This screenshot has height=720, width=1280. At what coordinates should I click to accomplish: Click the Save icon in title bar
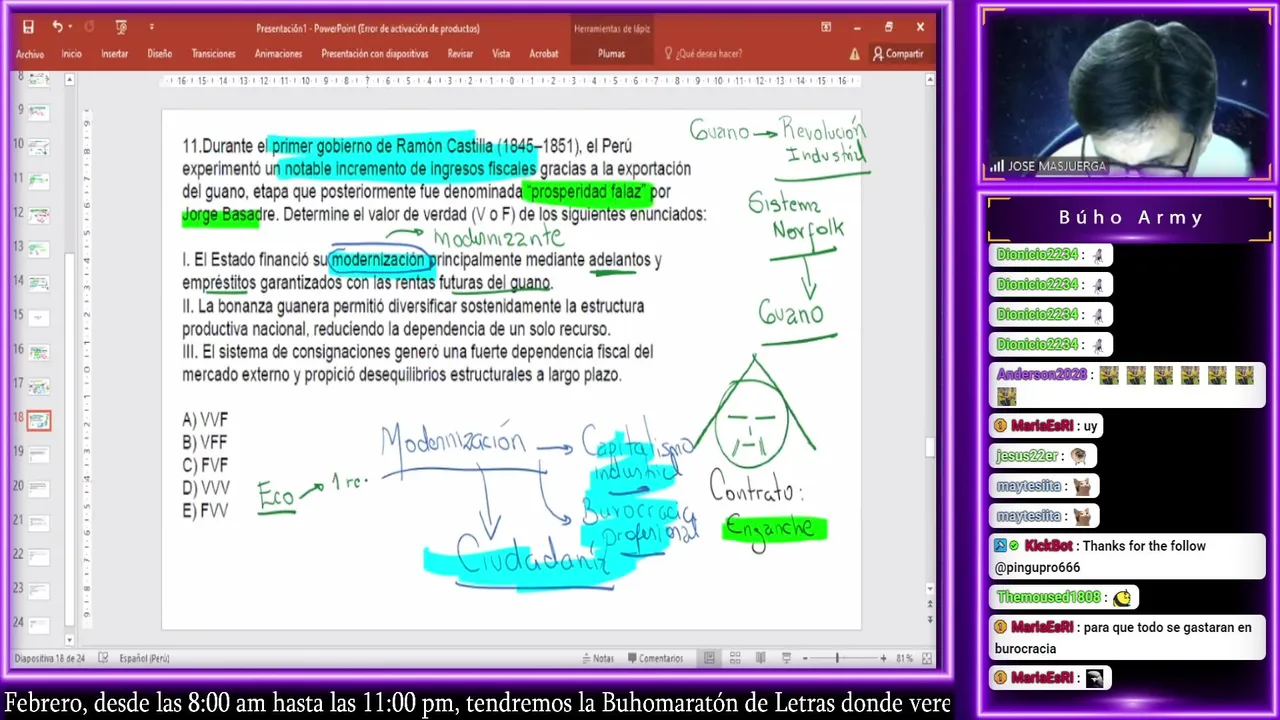[28, 27]
